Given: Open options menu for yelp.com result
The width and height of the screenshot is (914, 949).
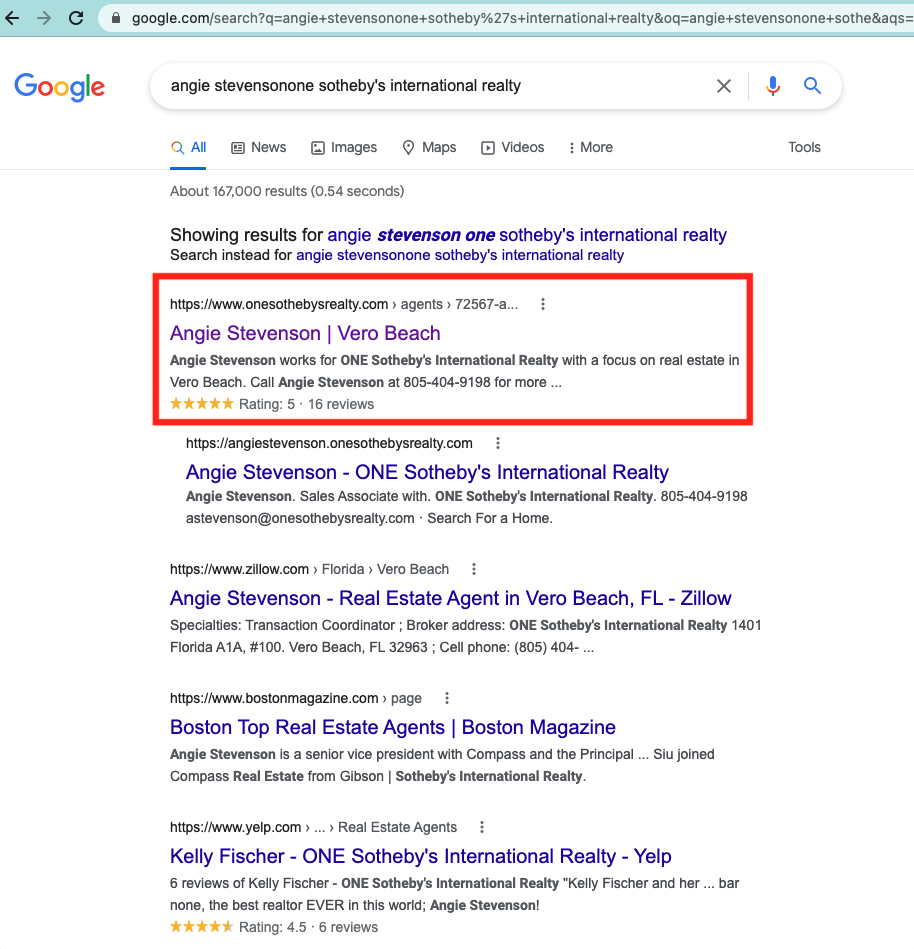Looking at the screenshot, I should (482, 827).
